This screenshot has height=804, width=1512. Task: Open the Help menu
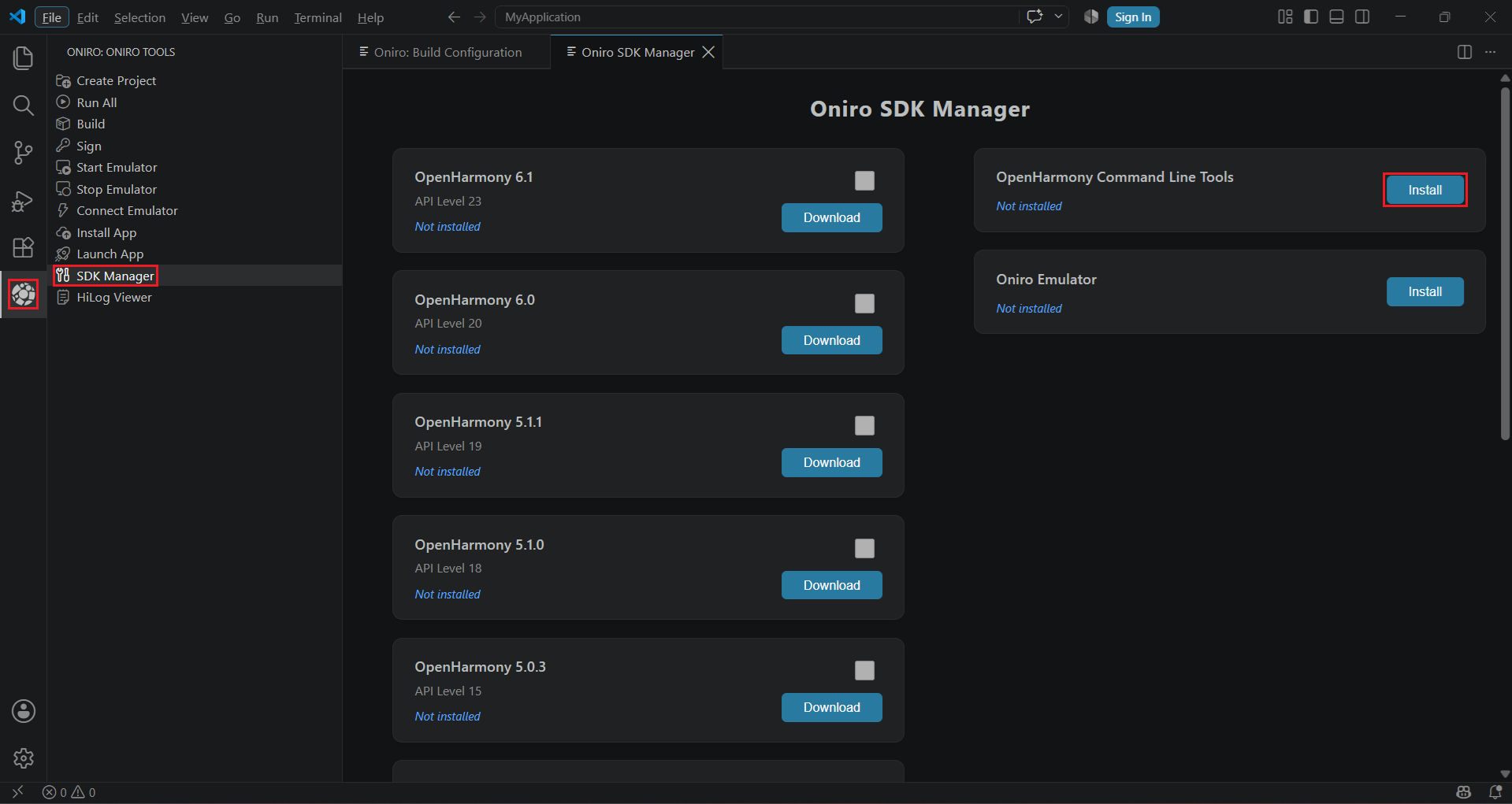point(370,17)
